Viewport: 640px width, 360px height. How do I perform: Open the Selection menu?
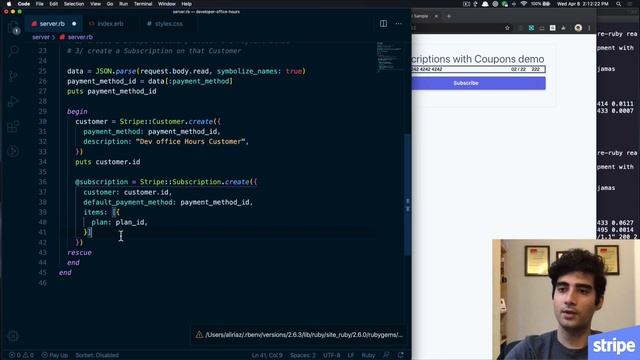coord(74,4)
